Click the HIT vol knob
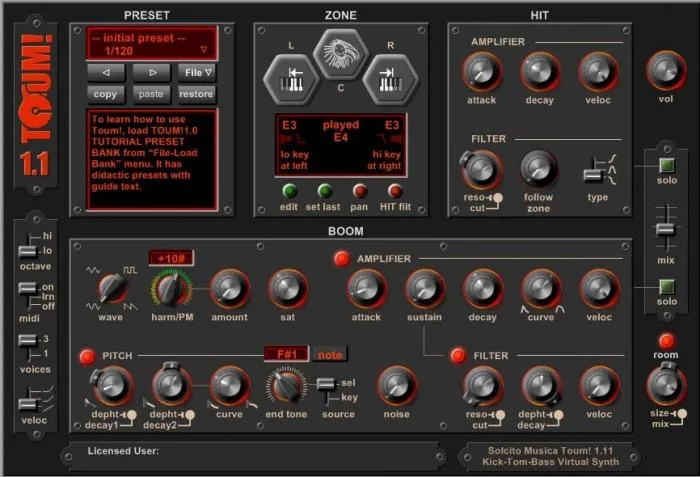This screenshot has height=477, width=700. pyautogui.click(x=664, y=71)
